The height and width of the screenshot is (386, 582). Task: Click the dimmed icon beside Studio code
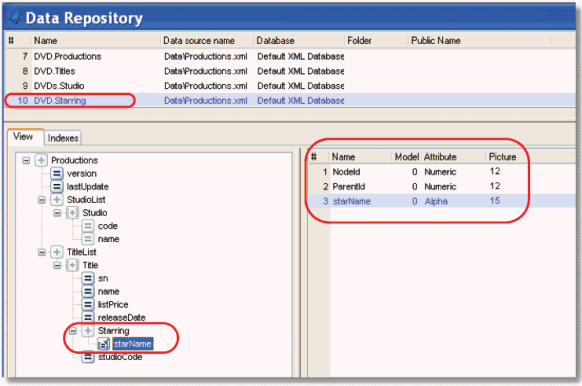(88, 226)
